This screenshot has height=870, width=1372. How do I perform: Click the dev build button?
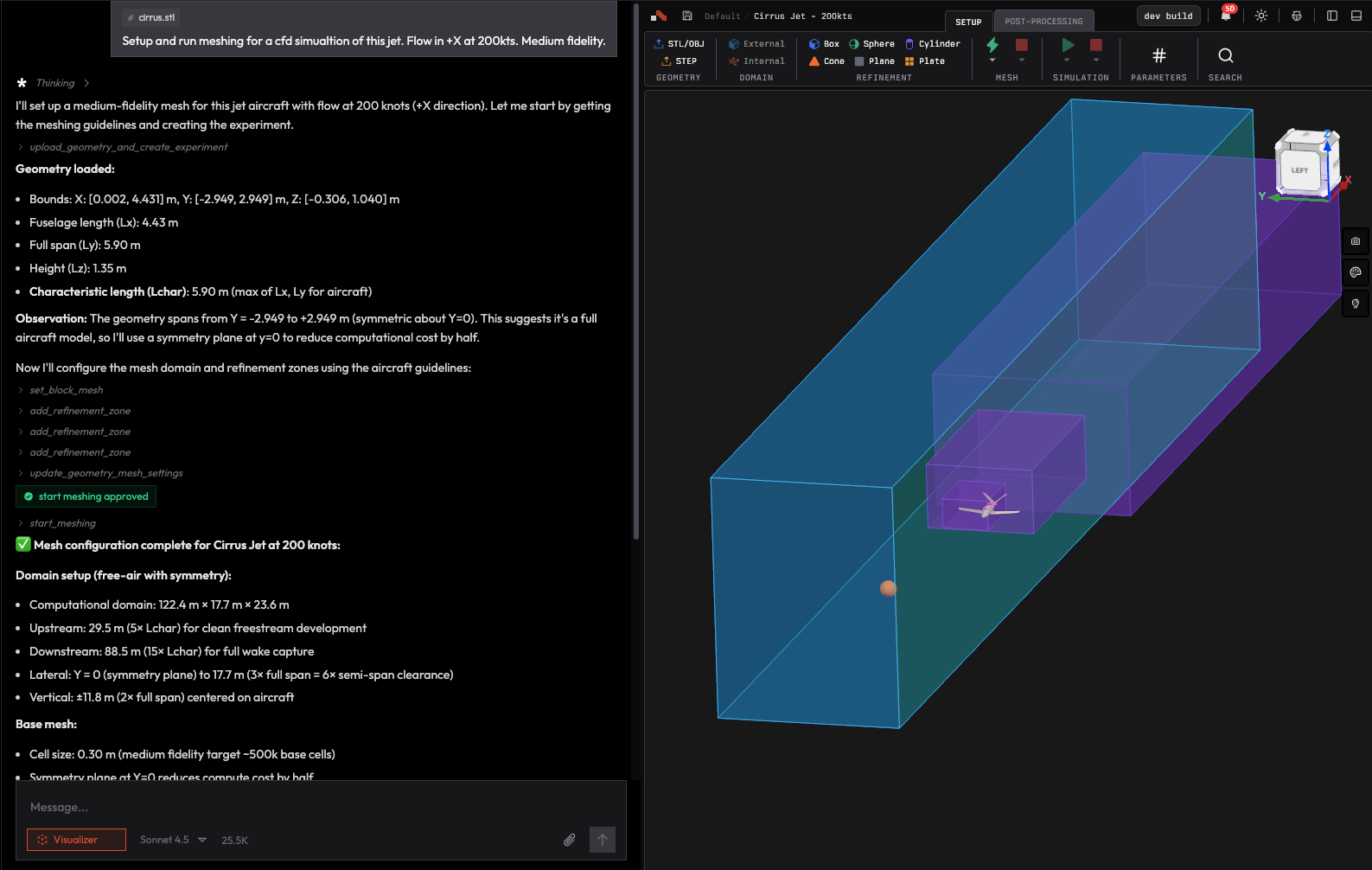pyautogui.click(x=1168, y=16)
